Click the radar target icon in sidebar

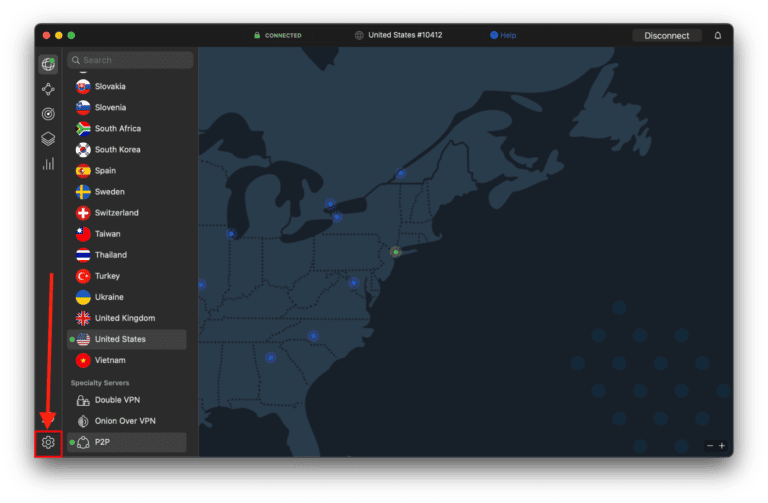(x=48, y=114)
